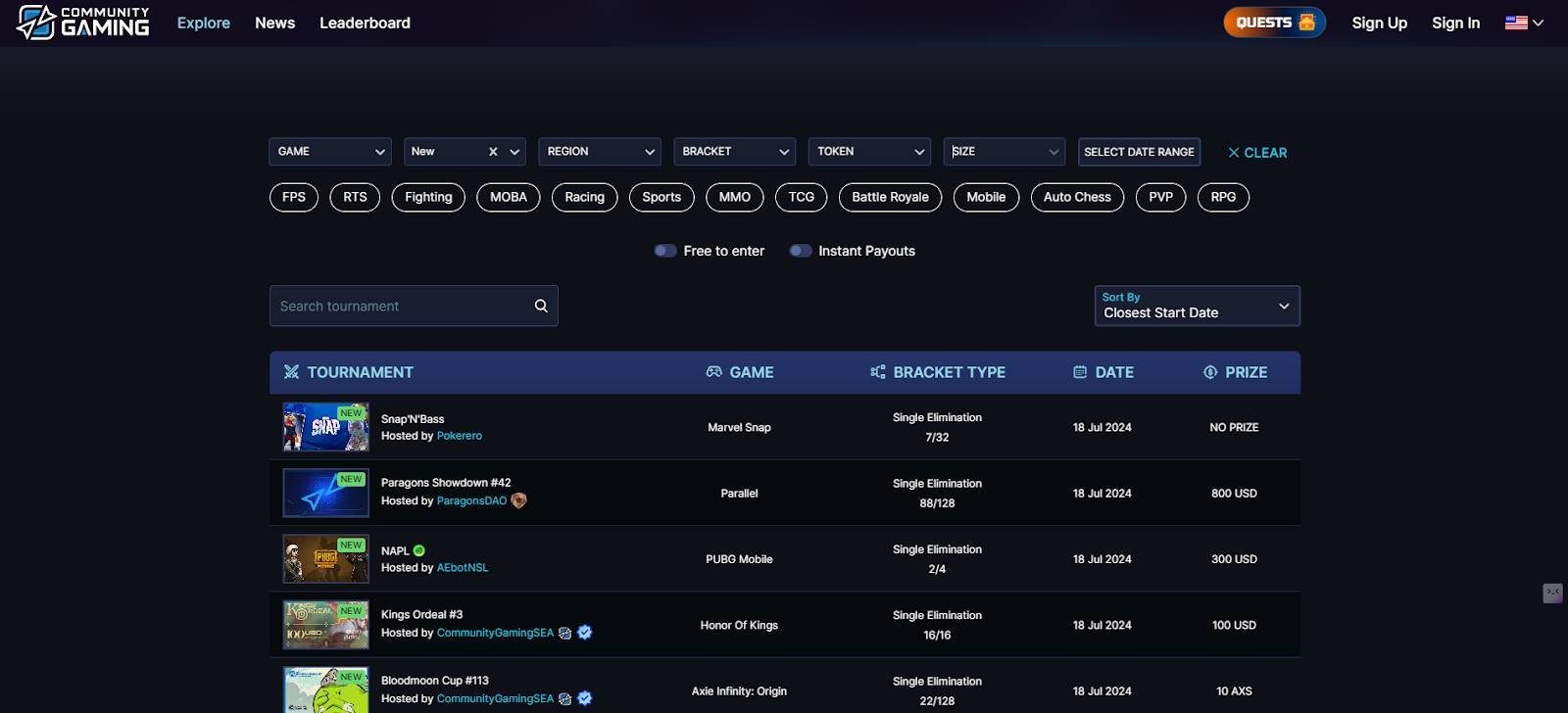Open Select Date Range picker

(x=1139, y=152)
